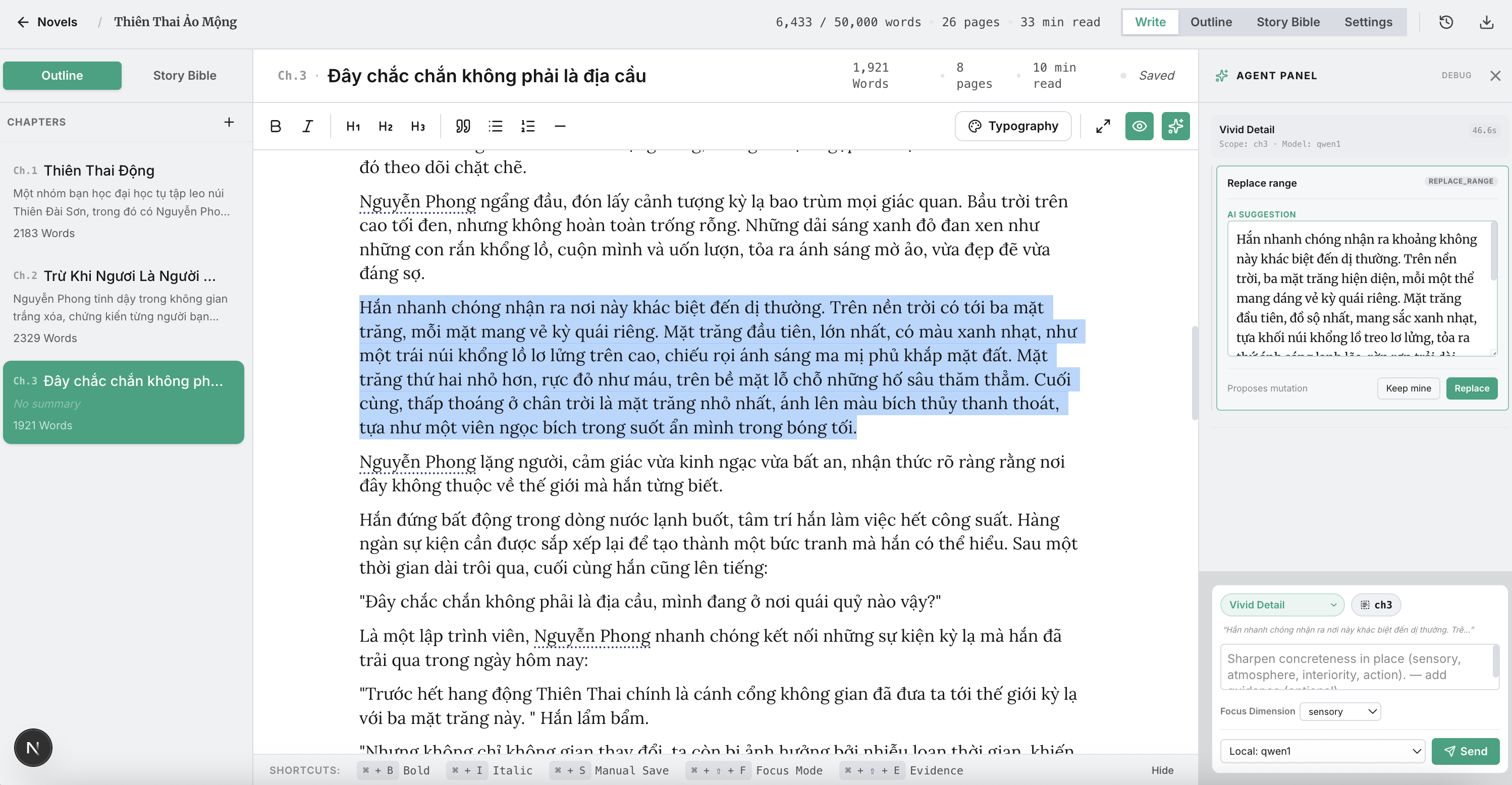Image resolution: width=1512 pixels, height=785 pixels.
Task: Send the agent prompt
Action: 1466,751
